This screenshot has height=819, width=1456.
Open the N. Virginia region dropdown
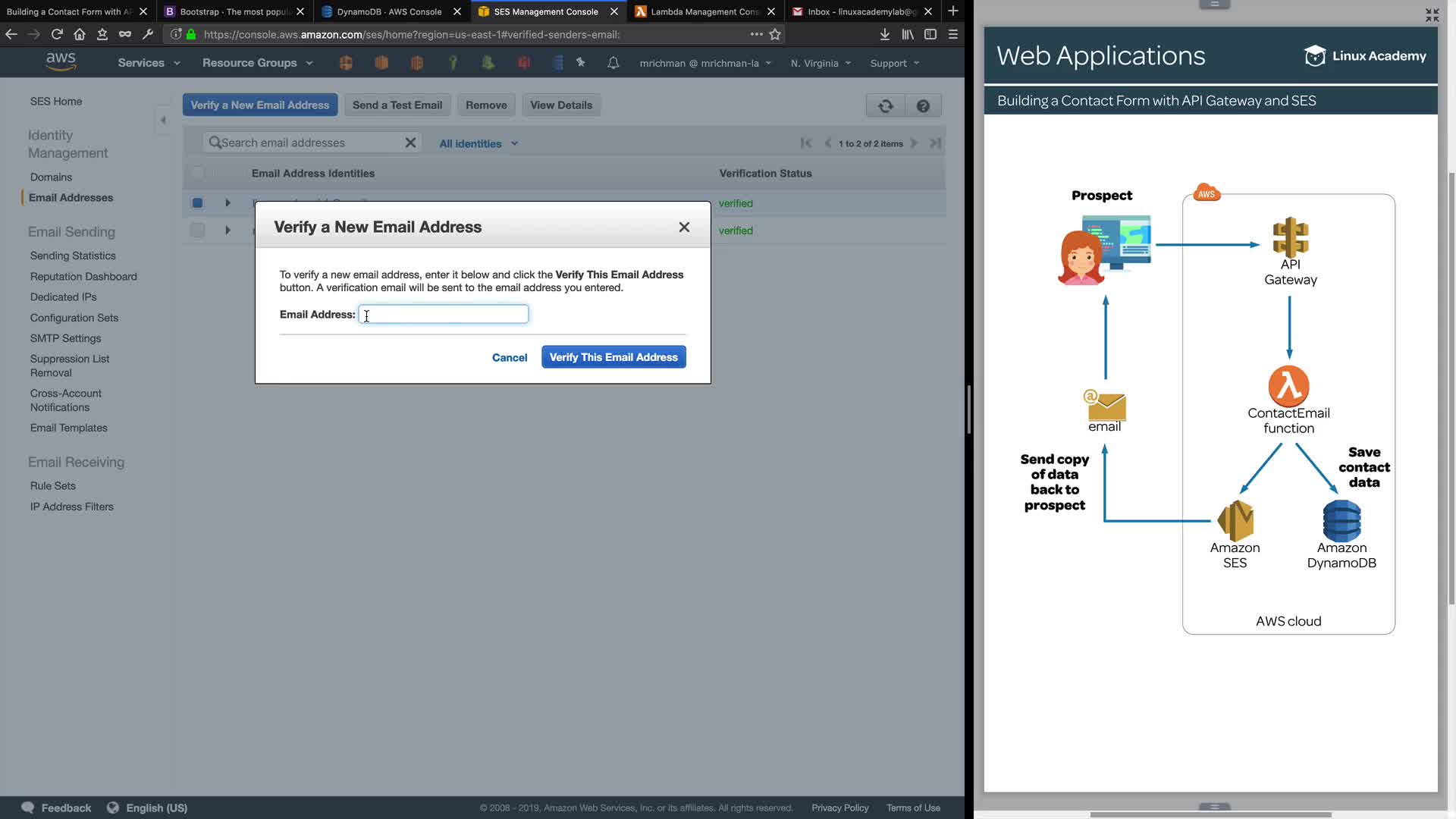821,63
